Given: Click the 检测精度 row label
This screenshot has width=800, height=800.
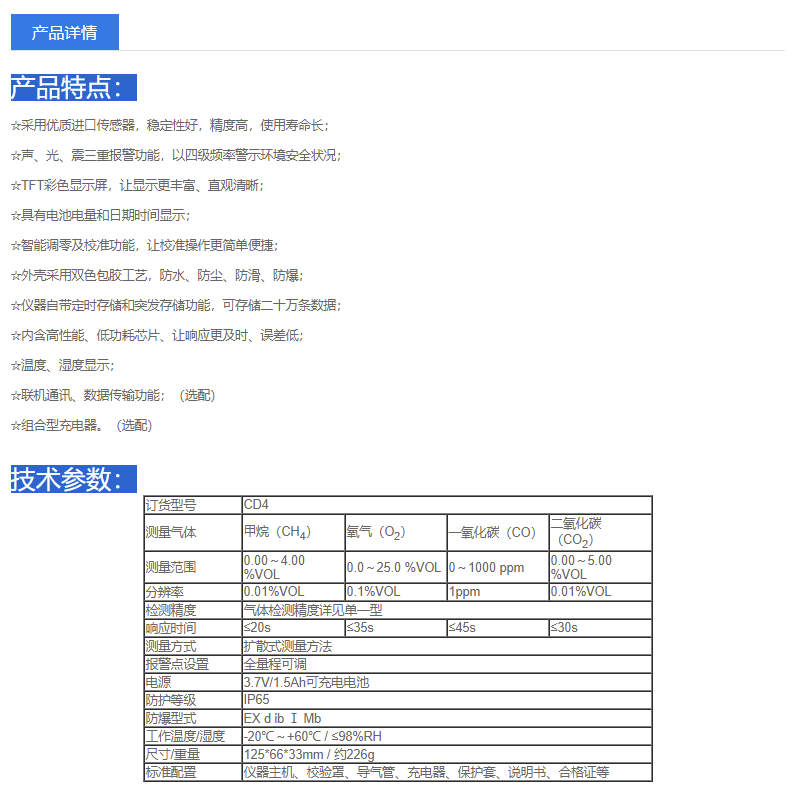Looking at the screenshot, I should click(x=171, y=609).
